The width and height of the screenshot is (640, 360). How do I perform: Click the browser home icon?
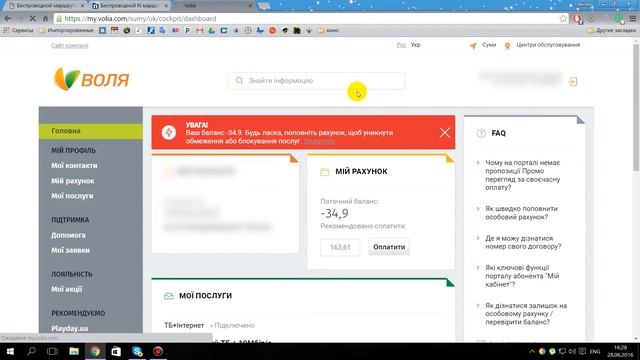(45, 18)
